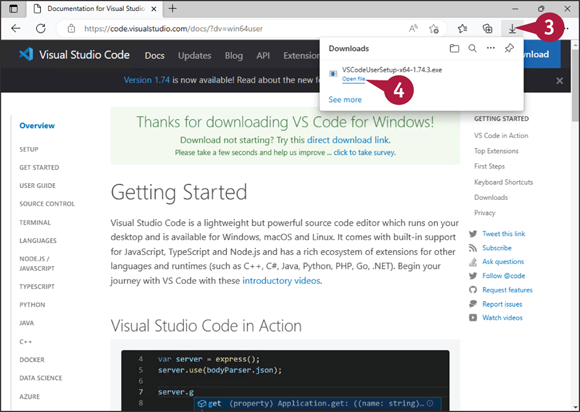Click the VSCodeUserSetup-x64-1.74.3.exe filename
580x412 pixels.
[x=392, y=70]
